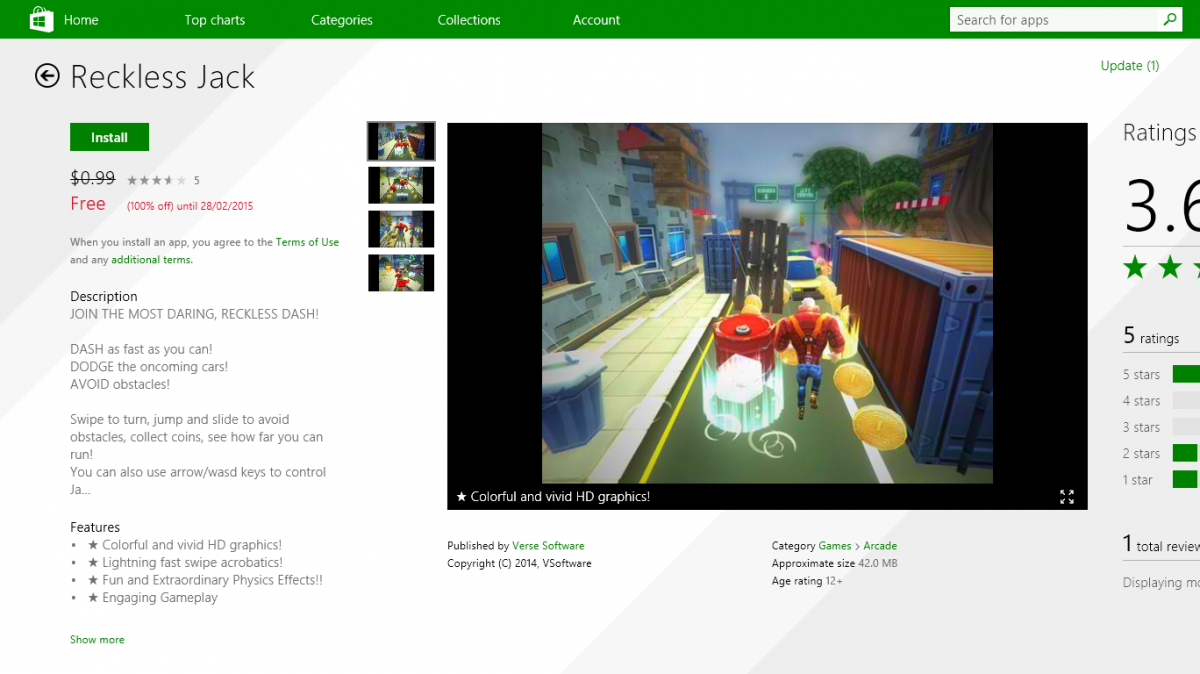This screenshot has width=1200, height=674.
Task: Click the 5 stars rating bar
Action: coord(1185,374)
